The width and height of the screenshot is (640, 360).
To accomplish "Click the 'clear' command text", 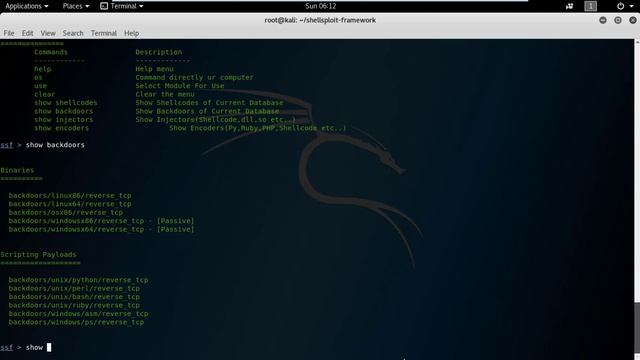I will [x=44, y=94].
